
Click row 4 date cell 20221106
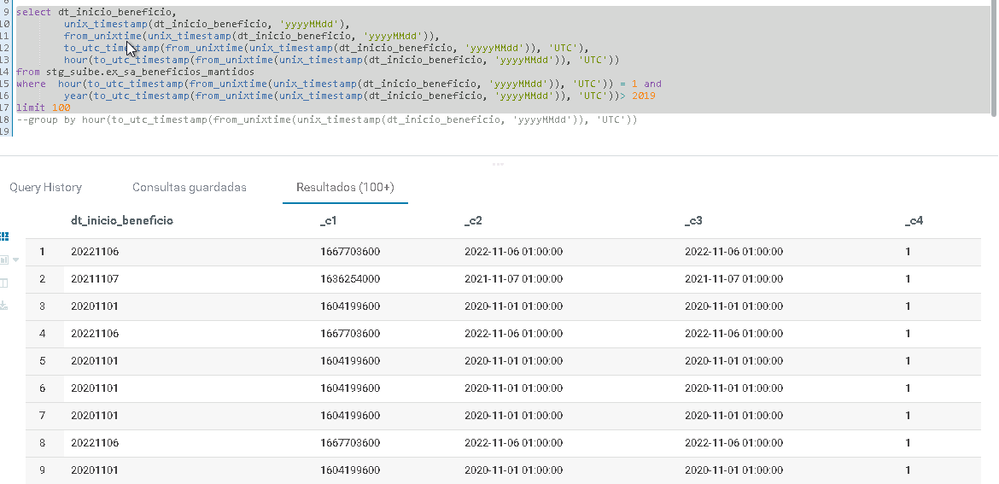click(95, 334)
